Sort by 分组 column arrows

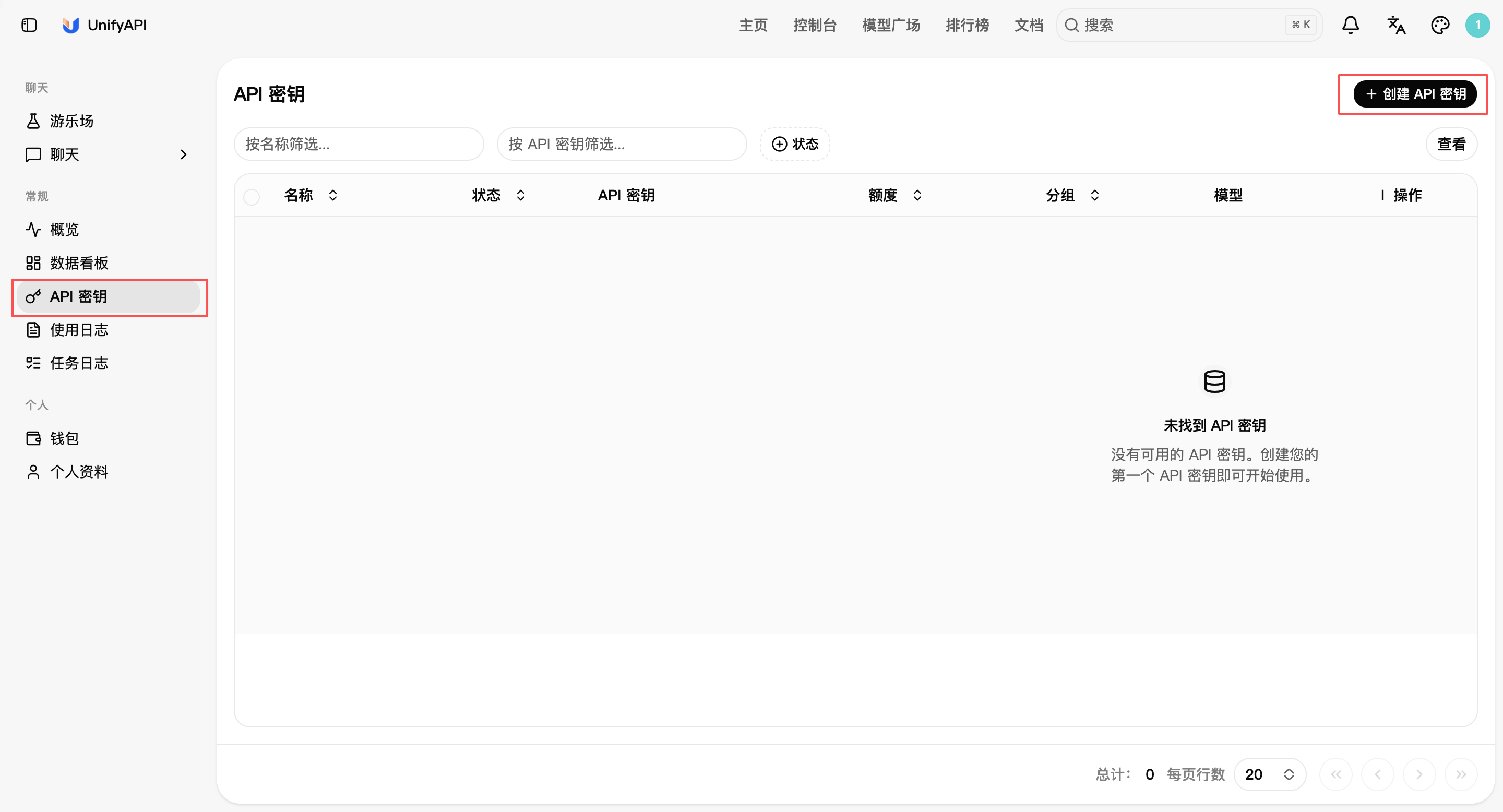(x=1094, y=195)
